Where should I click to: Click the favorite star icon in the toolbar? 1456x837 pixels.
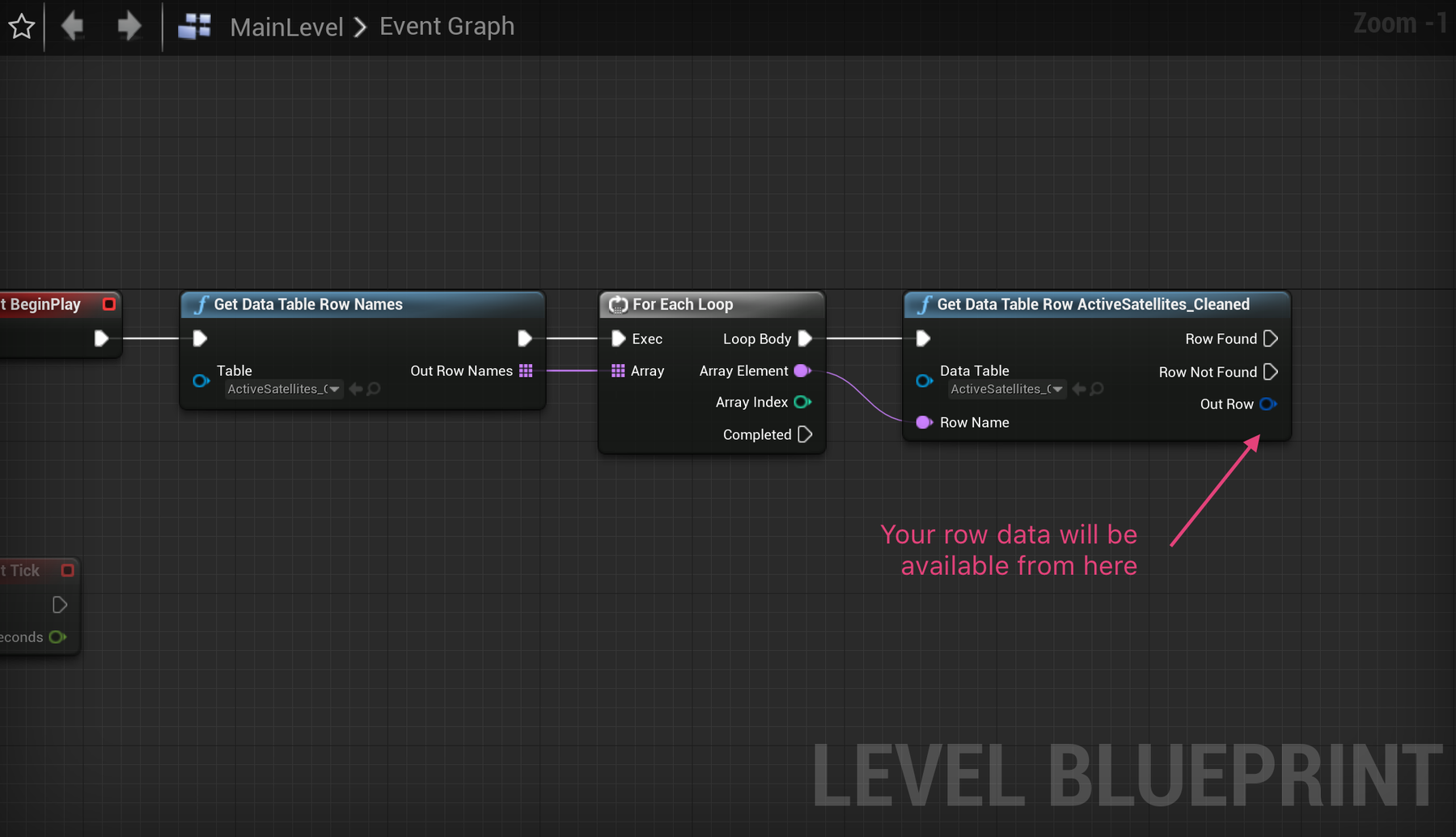[21, 26]
